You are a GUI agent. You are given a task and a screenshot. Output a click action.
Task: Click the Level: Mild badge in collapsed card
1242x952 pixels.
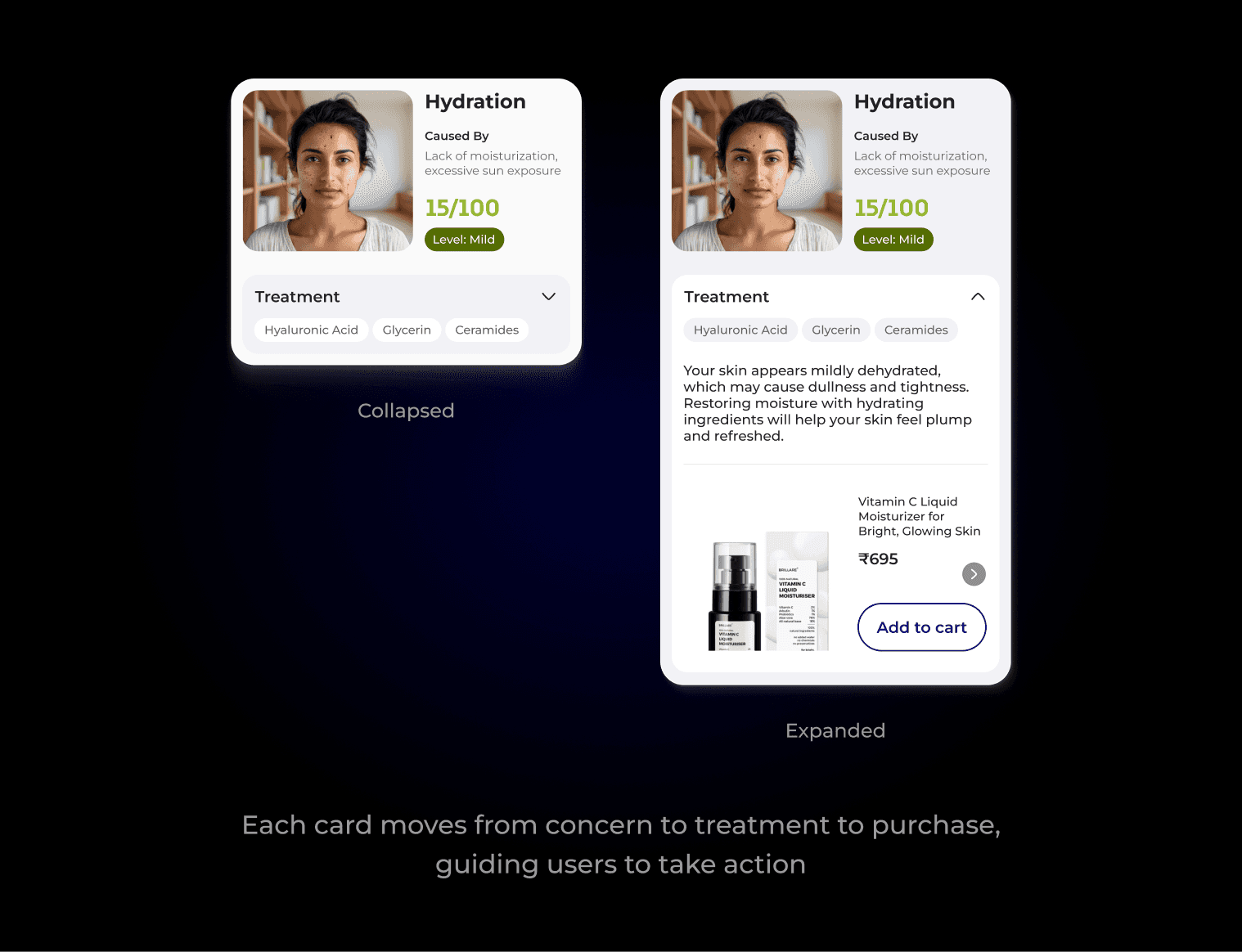click(464, 240)
